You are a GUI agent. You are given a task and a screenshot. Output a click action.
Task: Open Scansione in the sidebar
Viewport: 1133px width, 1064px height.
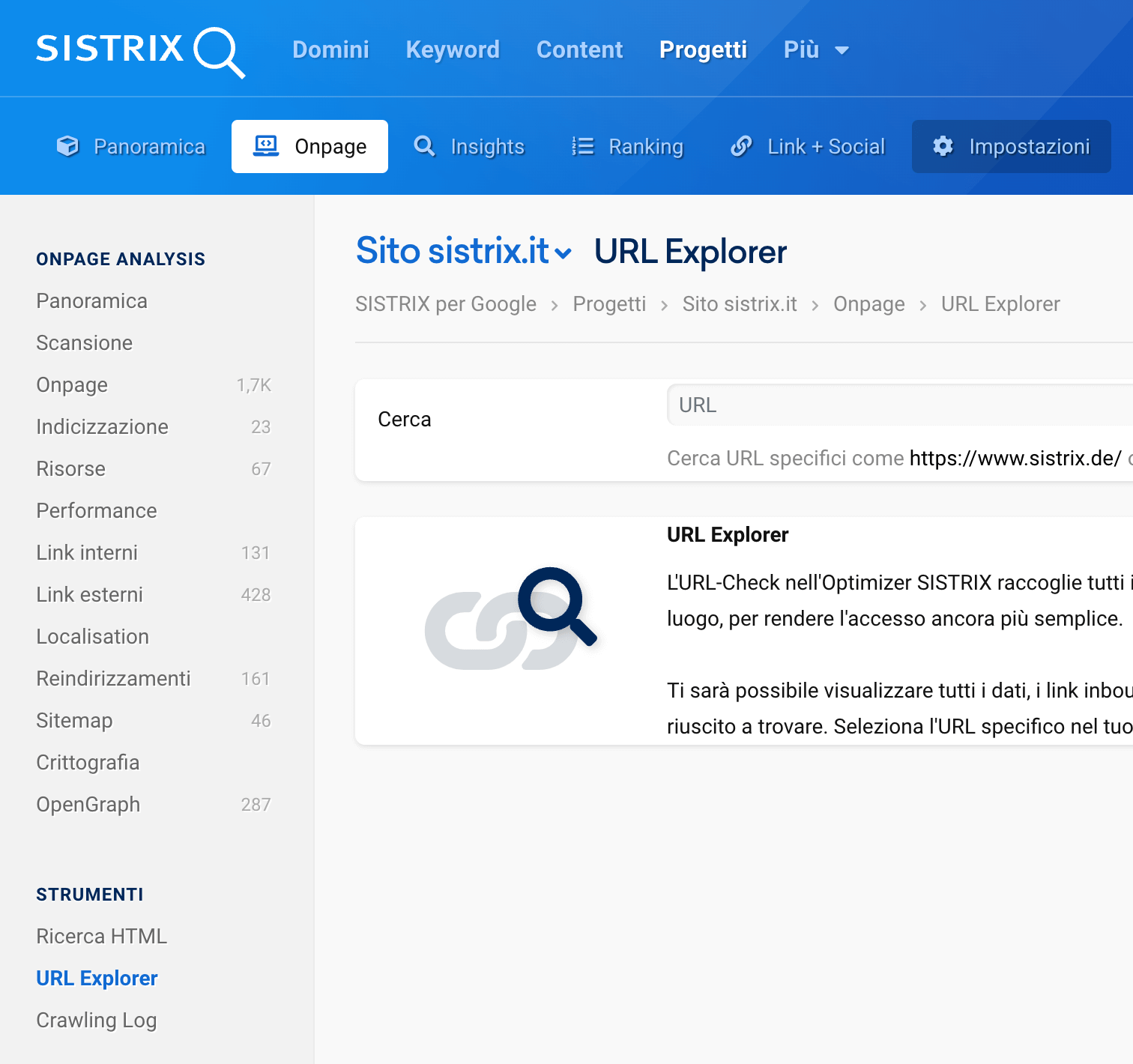(84, 343)
